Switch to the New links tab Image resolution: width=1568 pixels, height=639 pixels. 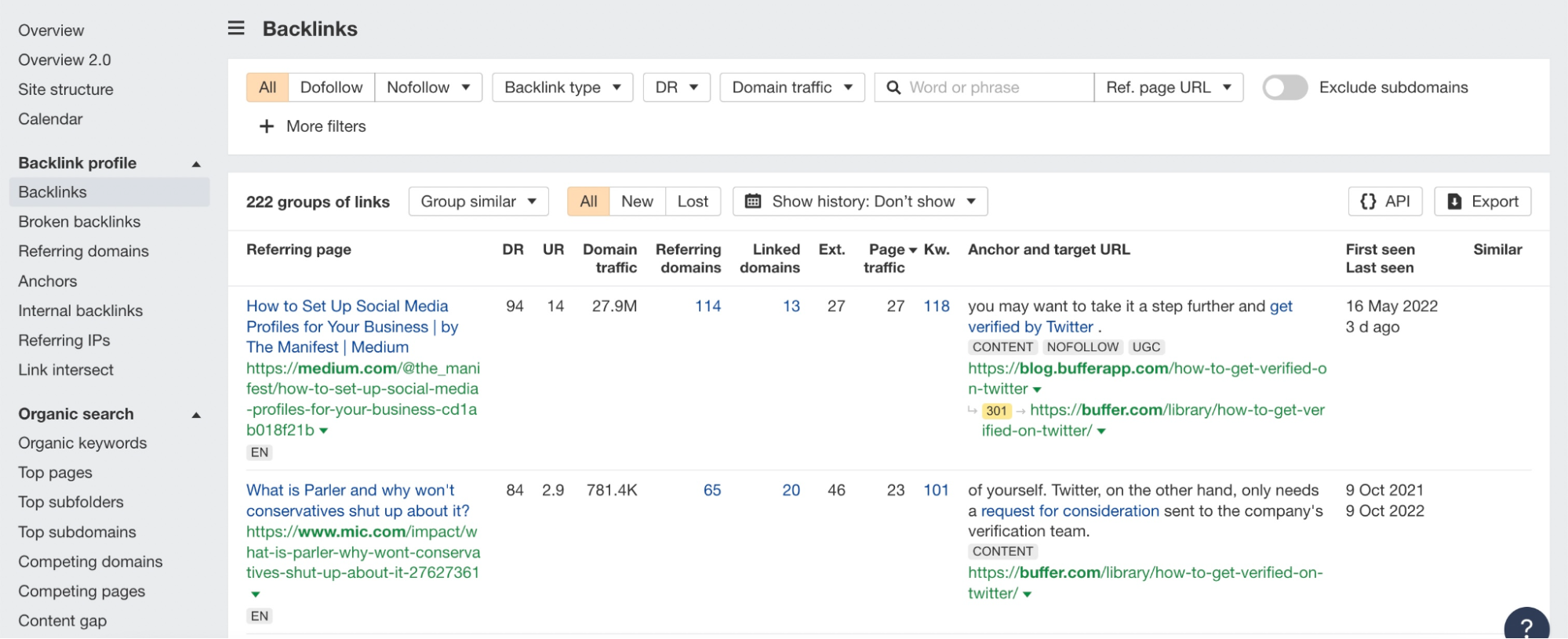click(x=637, y=202)
